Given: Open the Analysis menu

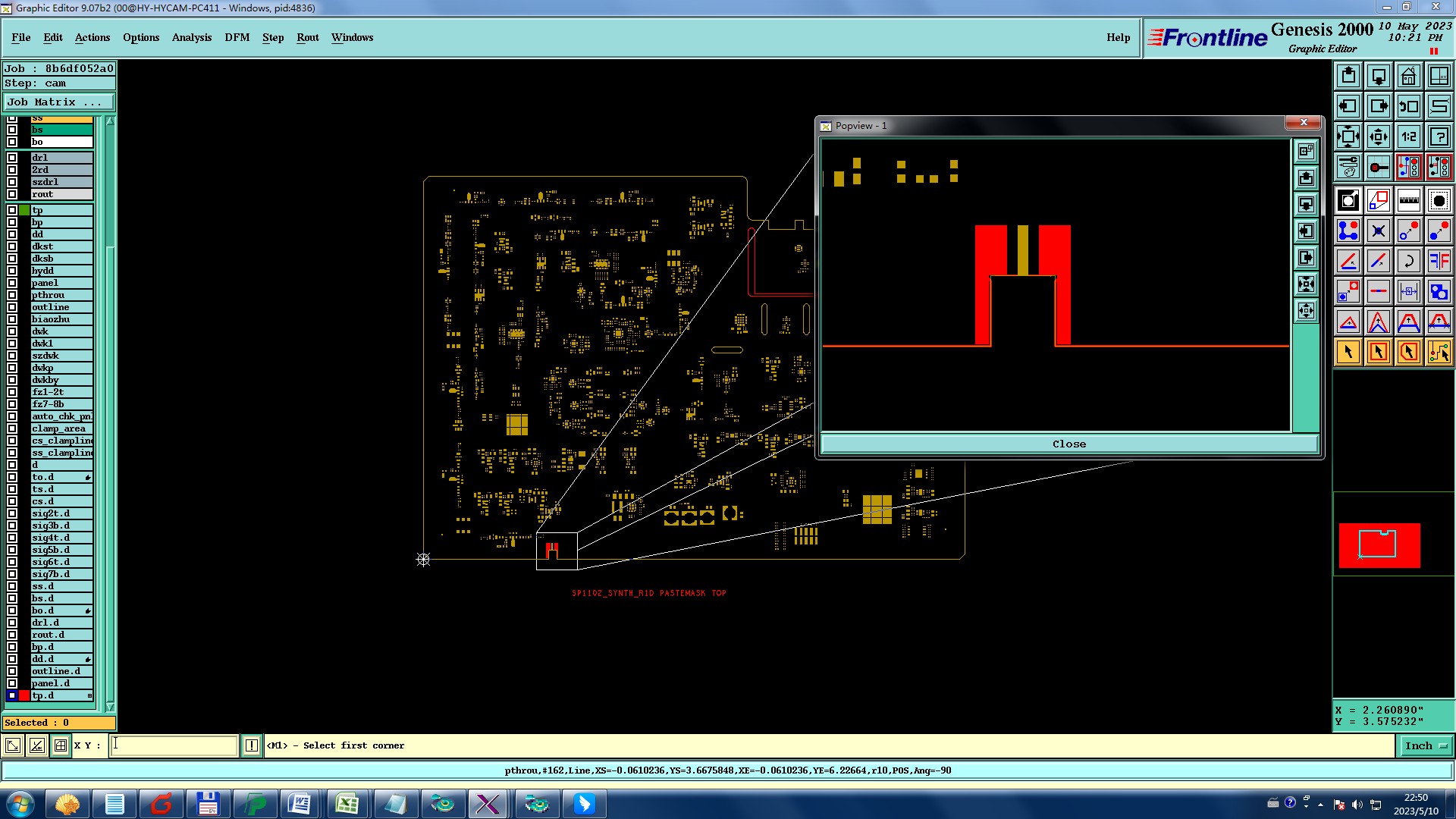Looking at the screenshot, I should point(191,37).
